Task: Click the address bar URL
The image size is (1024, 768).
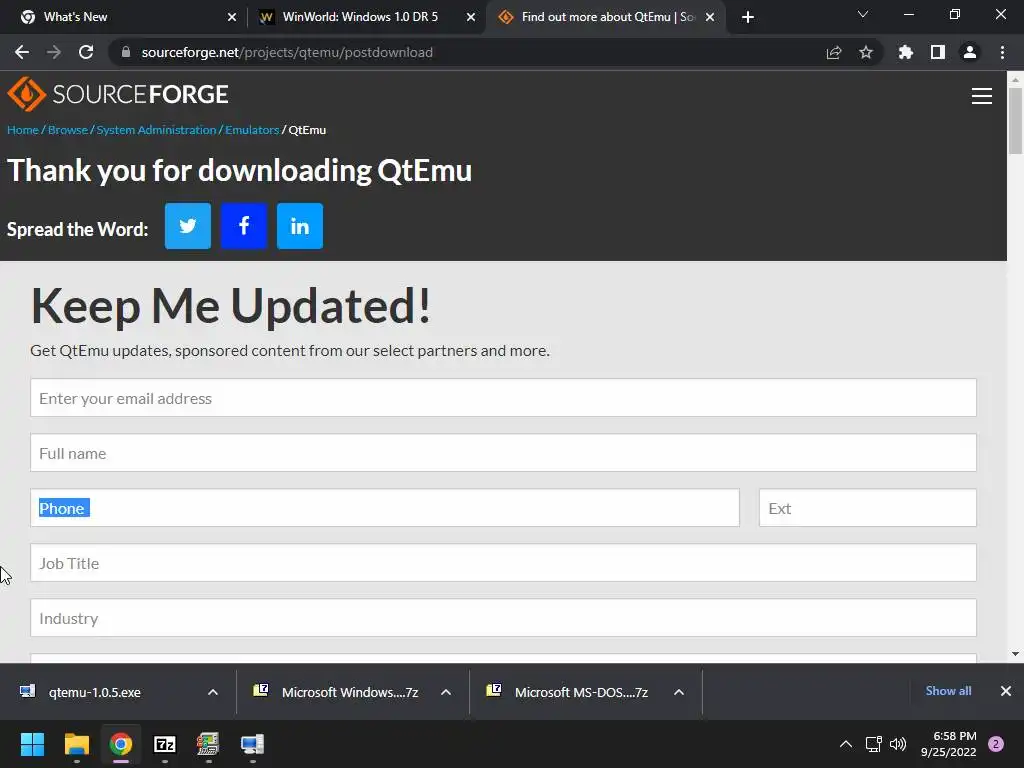Action: (287, 52)
